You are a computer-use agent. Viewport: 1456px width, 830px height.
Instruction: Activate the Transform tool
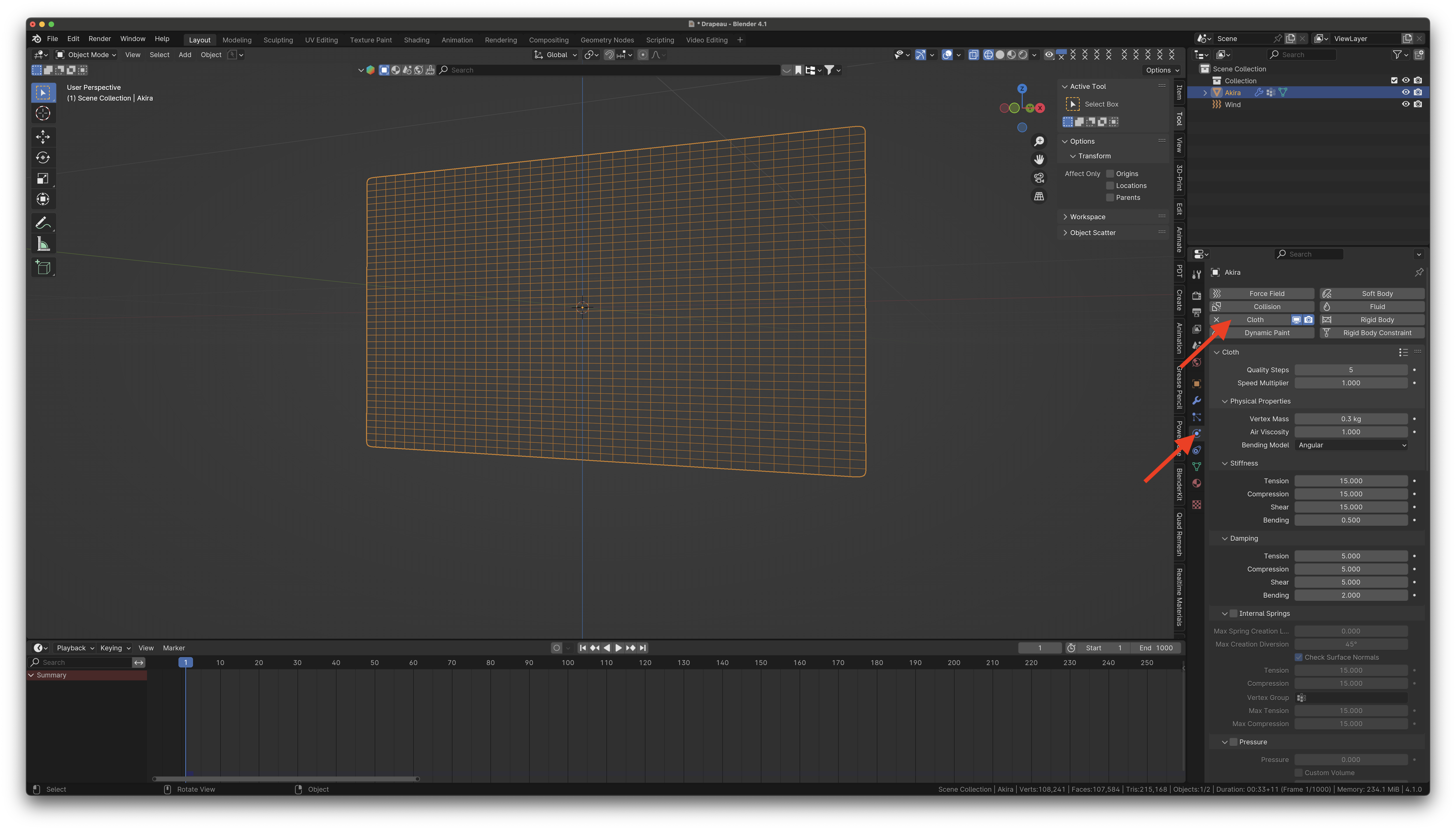pos(43,199)
